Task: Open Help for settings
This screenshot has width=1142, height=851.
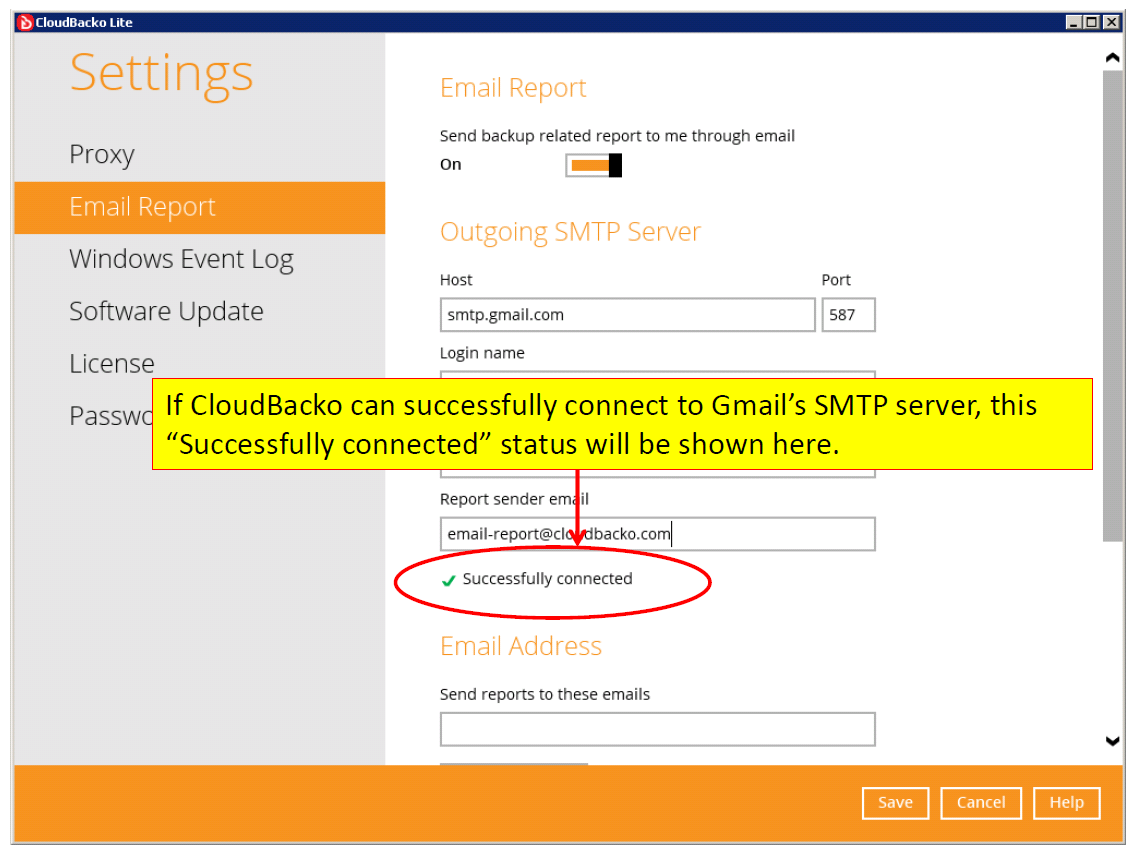Action: point(1066,803)
